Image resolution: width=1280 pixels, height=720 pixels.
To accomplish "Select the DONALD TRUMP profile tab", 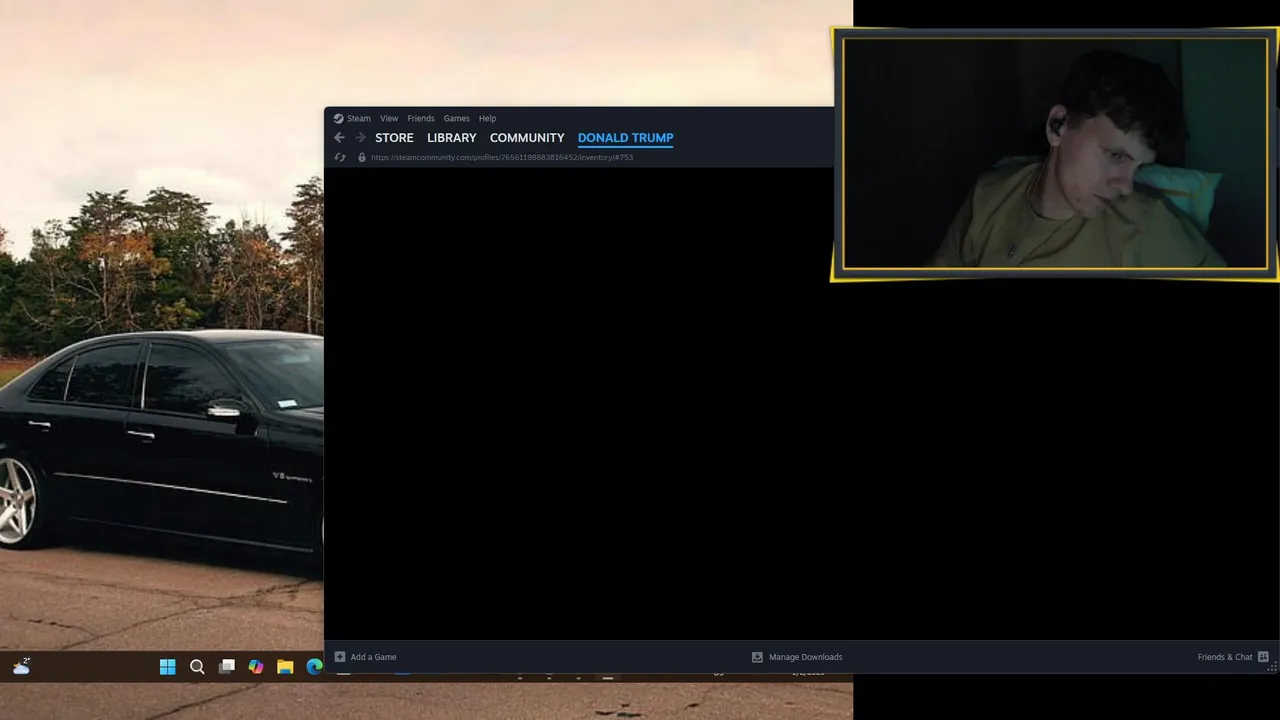I will 626,138.
